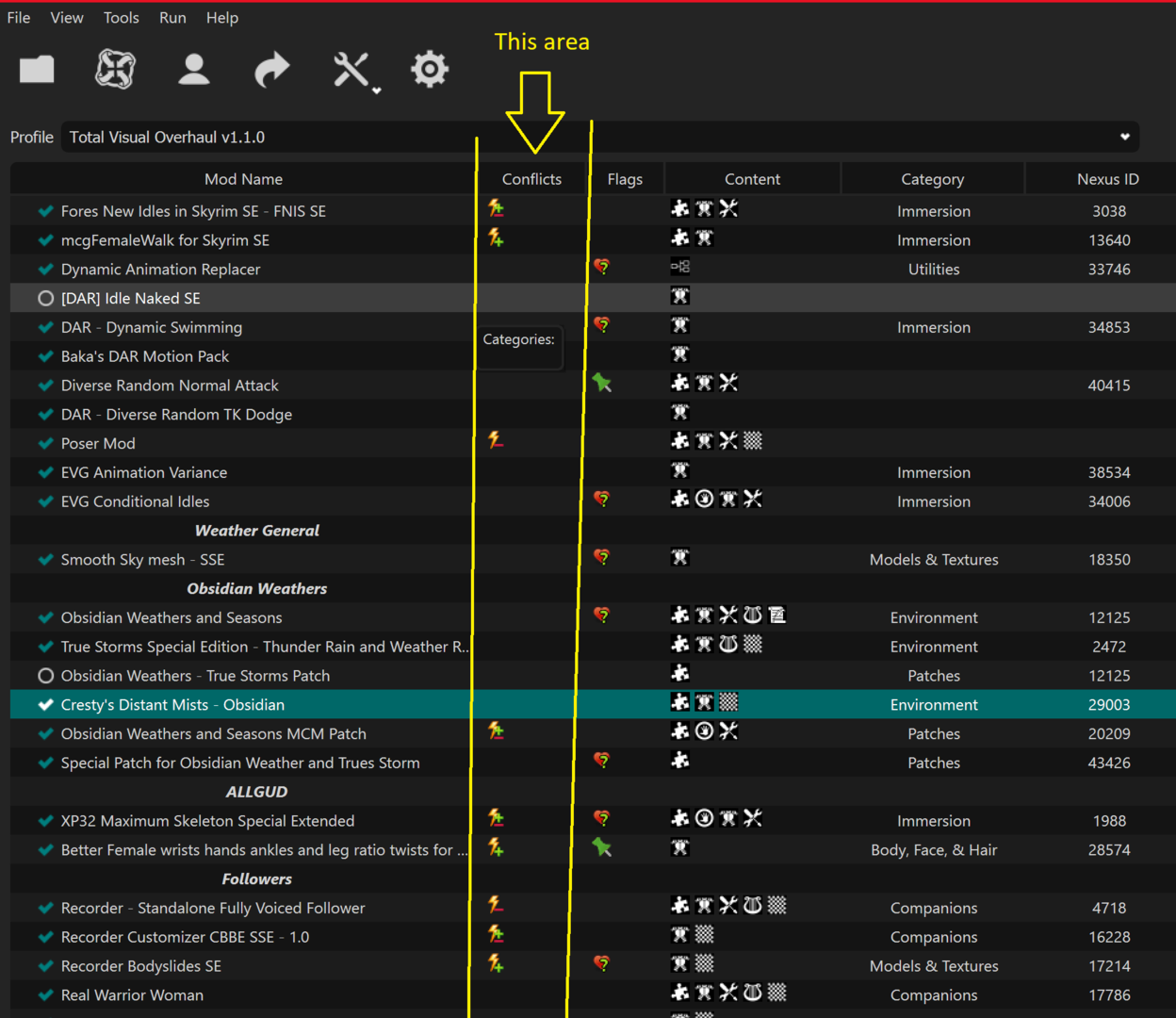Sort by Content column header
The height and width of the screenshot is (1018, 1176).
coord(752,179)
